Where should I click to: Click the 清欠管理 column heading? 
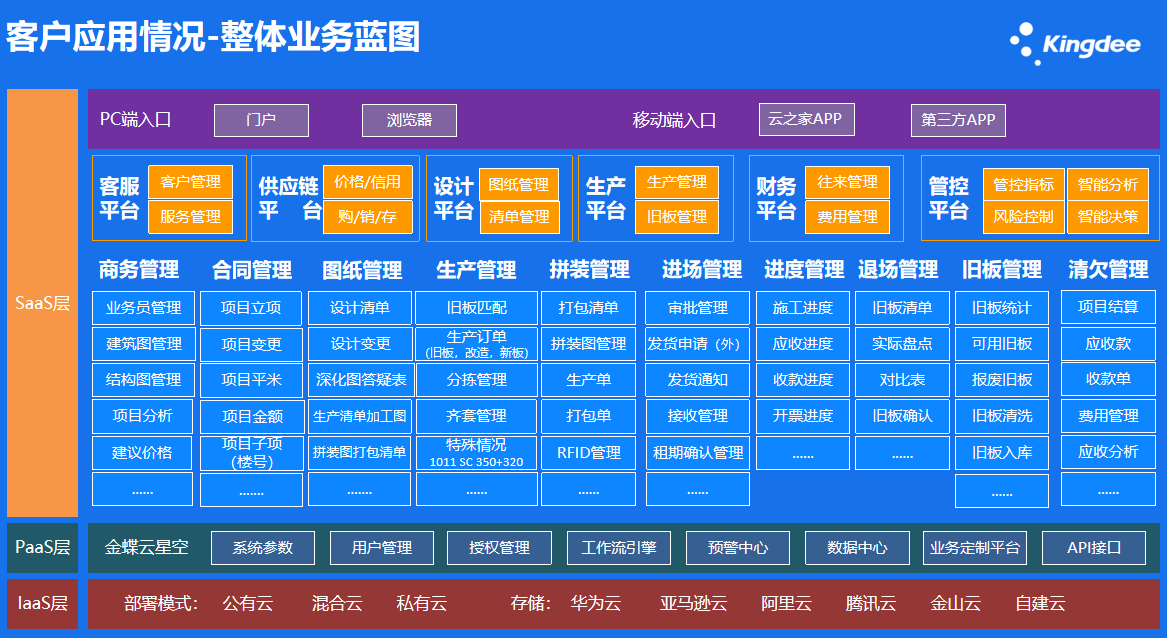1108,269
